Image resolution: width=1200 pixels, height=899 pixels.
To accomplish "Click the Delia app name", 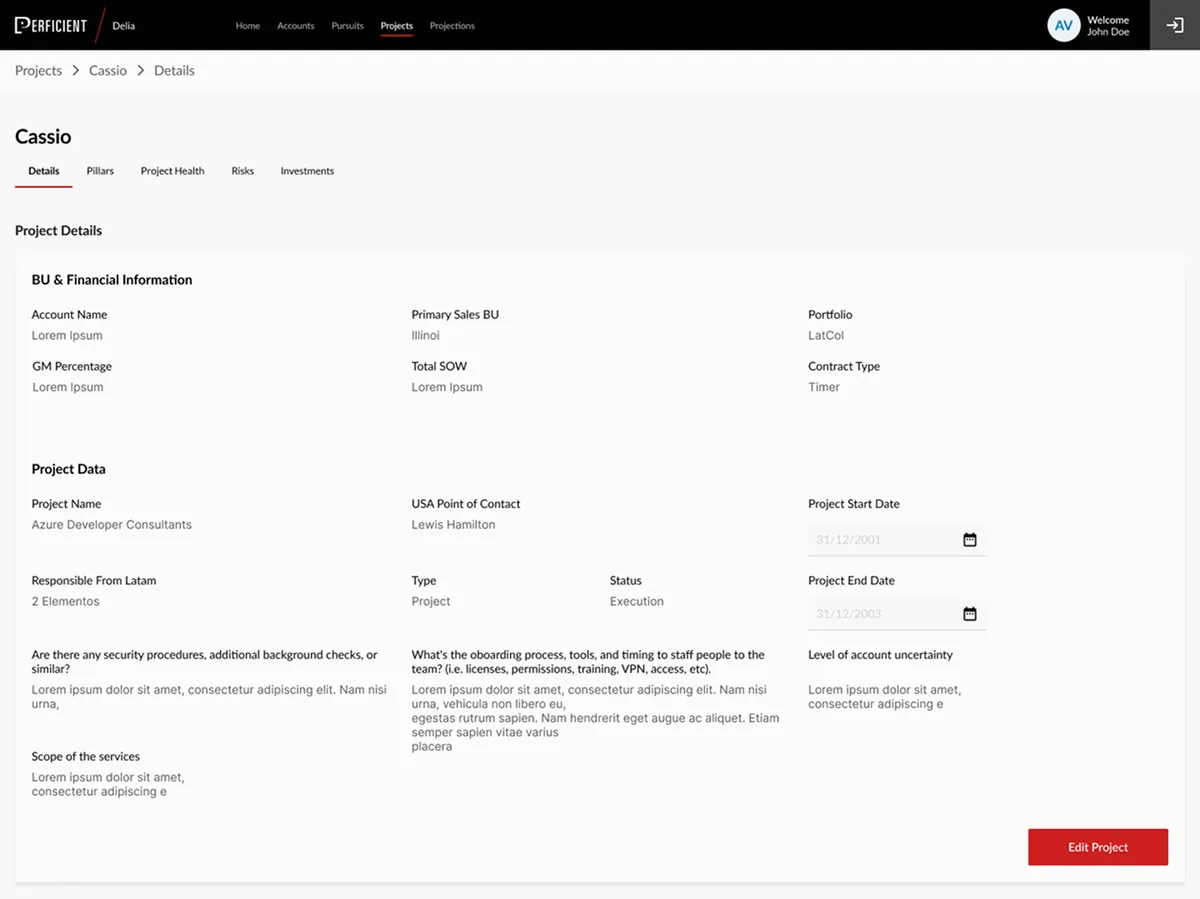I will (124, 26).
